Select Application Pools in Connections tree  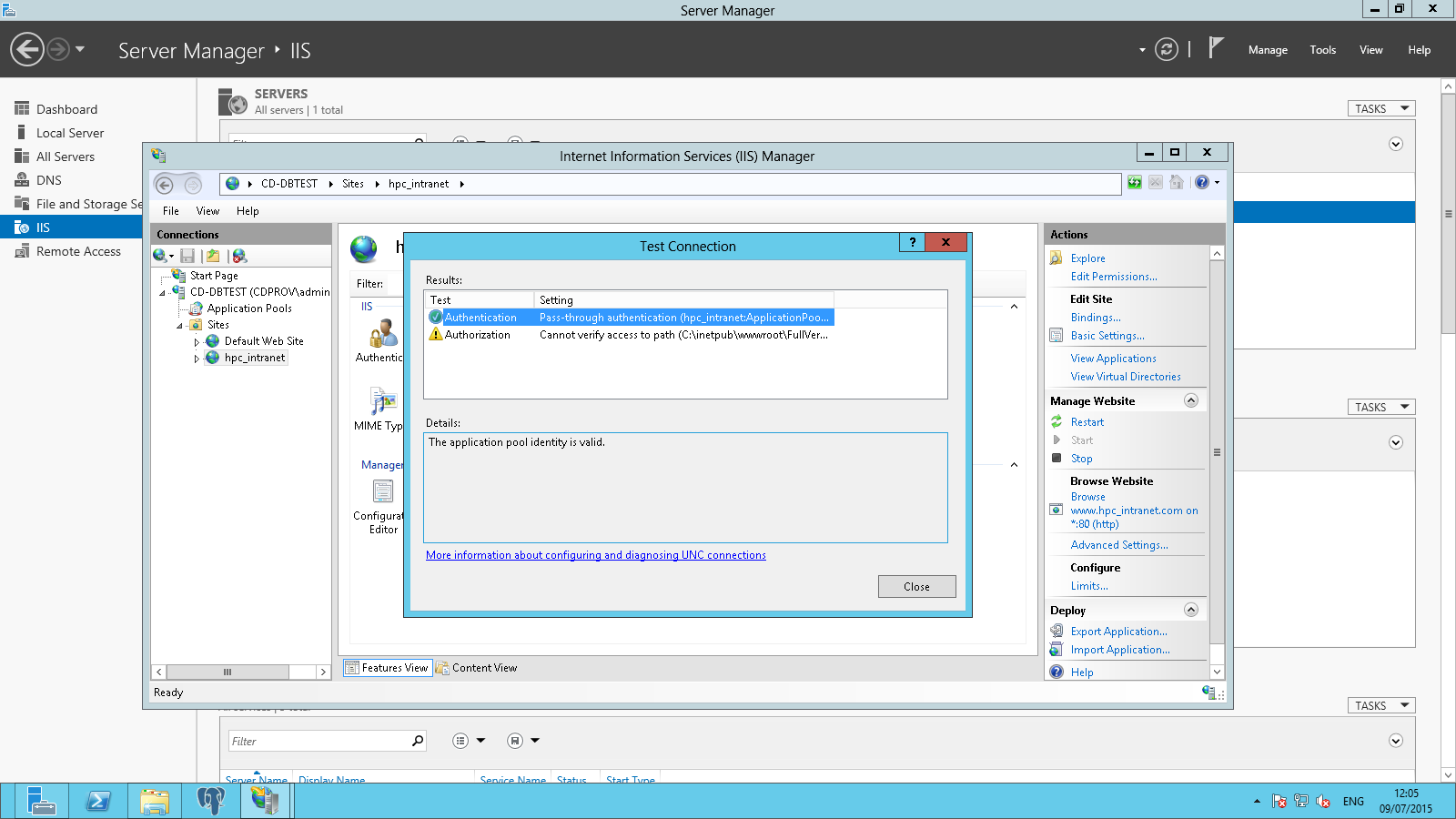click(249, 308)
